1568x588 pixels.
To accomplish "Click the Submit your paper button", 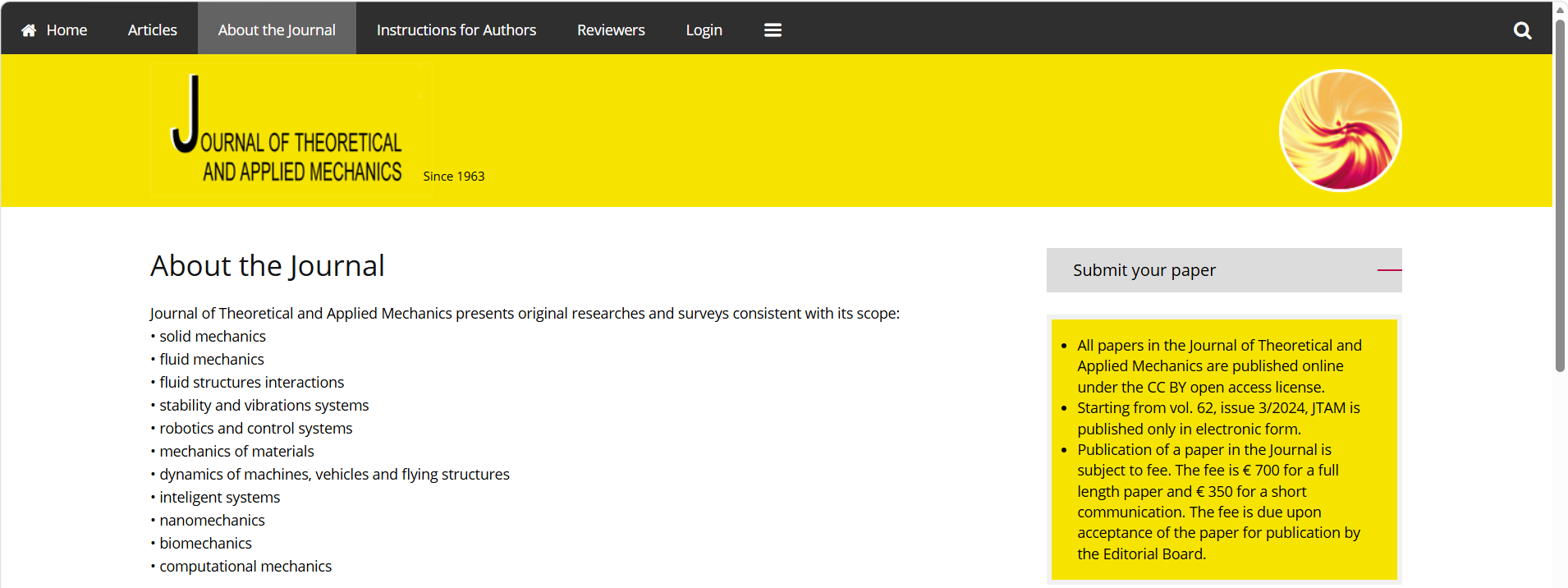I will (x=1224, y=270).
